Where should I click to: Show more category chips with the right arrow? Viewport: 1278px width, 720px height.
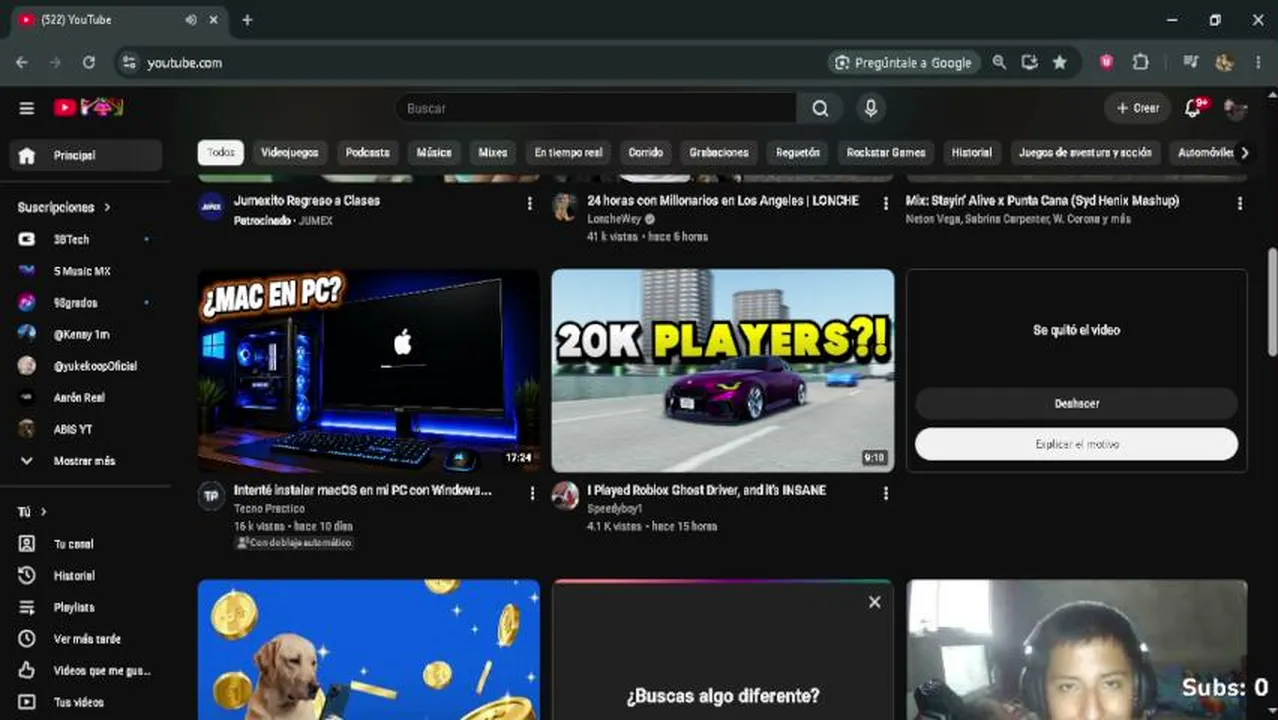(1244, 153)
